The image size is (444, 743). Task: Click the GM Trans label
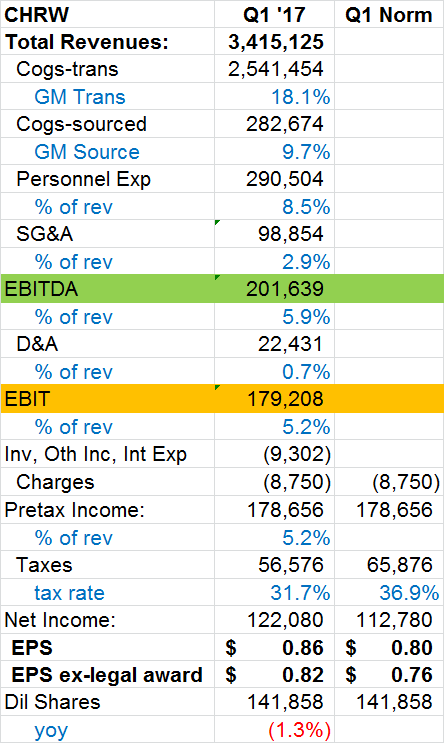(80, 97)
